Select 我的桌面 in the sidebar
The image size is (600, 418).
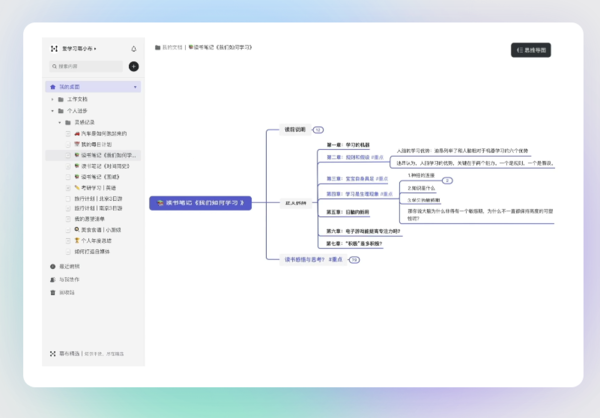point(70,87)
